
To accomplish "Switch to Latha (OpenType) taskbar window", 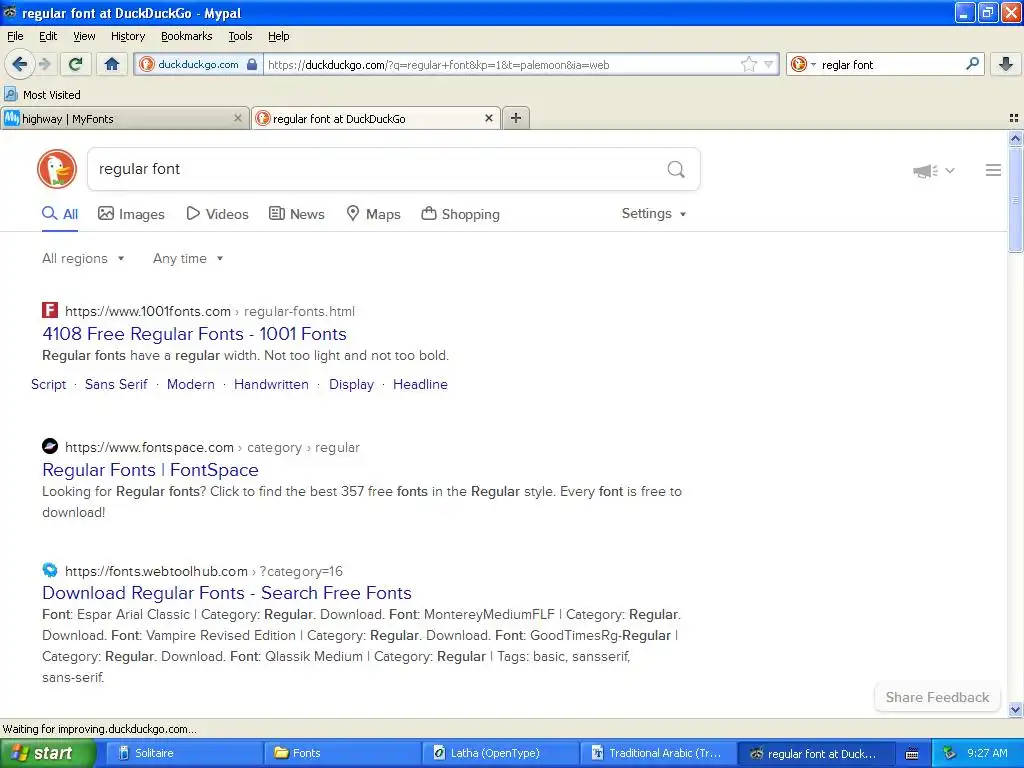I will (500, 753).
